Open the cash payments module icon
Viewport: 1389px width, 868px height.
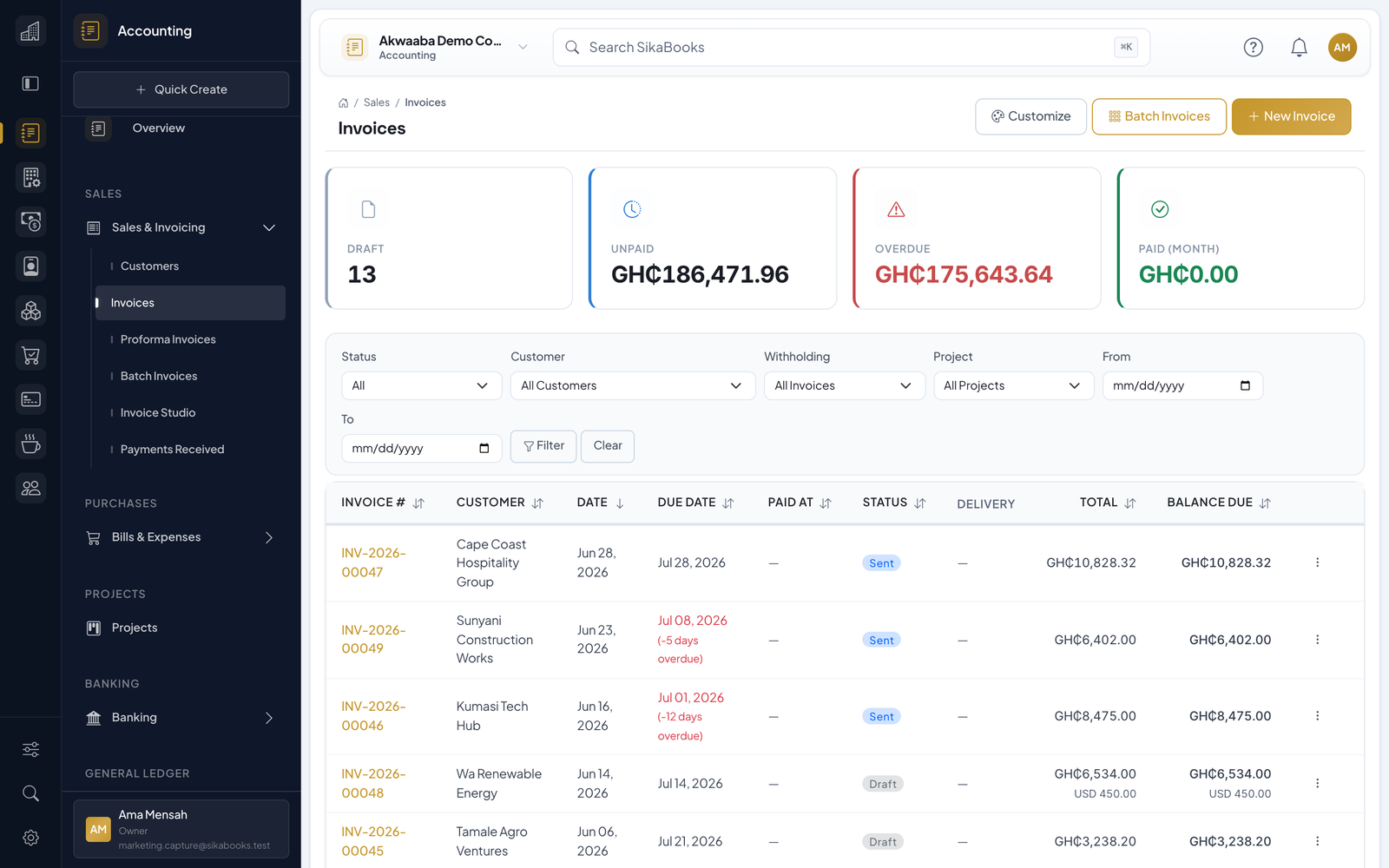[30, 221]
